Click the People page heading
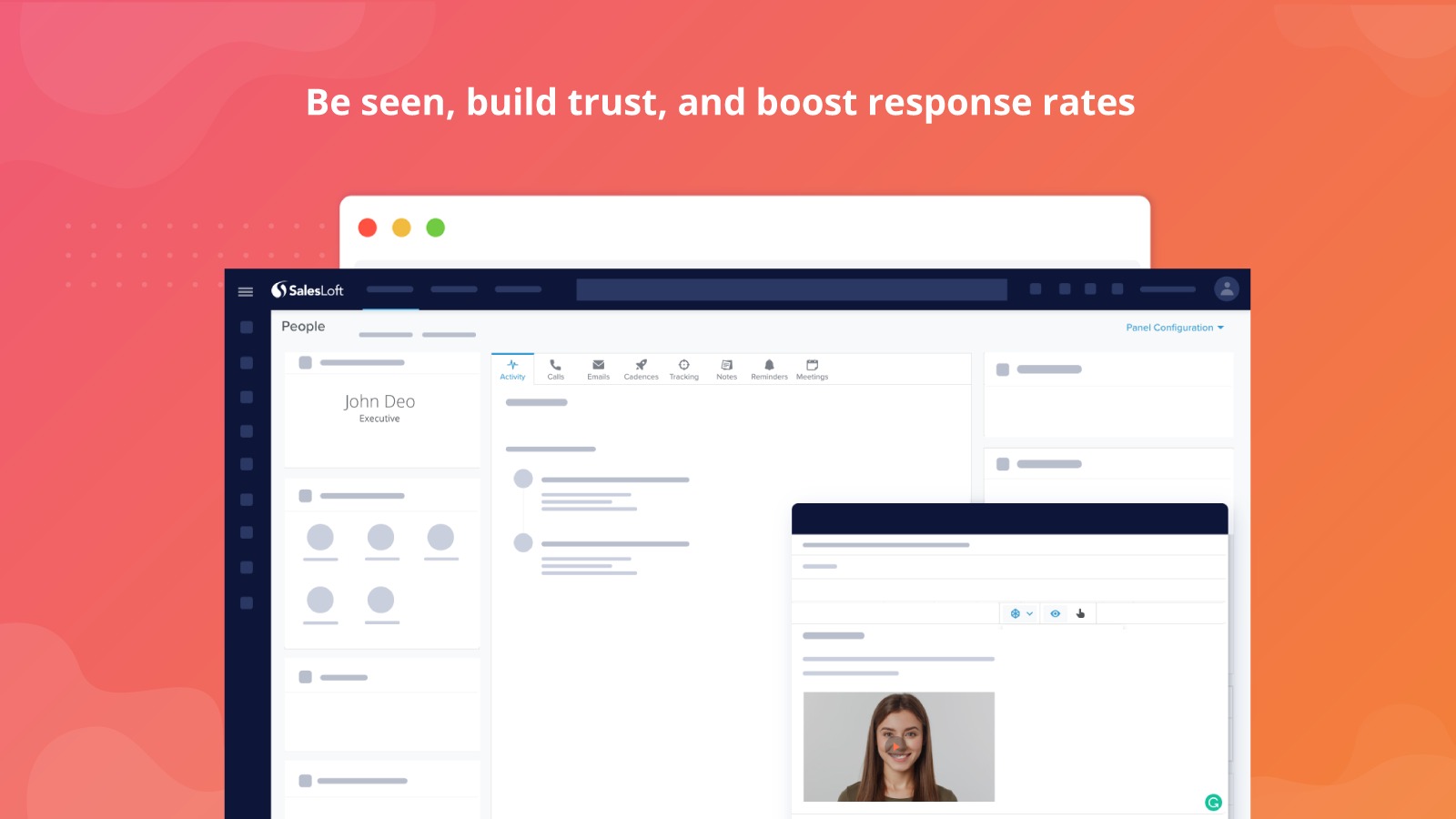Image resolution: width=1456 pixels, height=819 pixels. [303, 327]
